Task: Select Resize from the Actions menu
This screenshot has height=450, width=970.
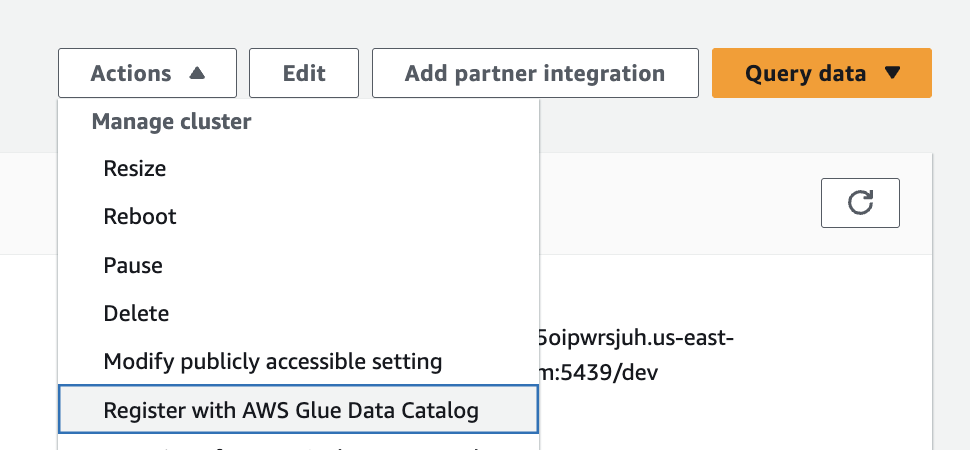Action: pos(135,169)
